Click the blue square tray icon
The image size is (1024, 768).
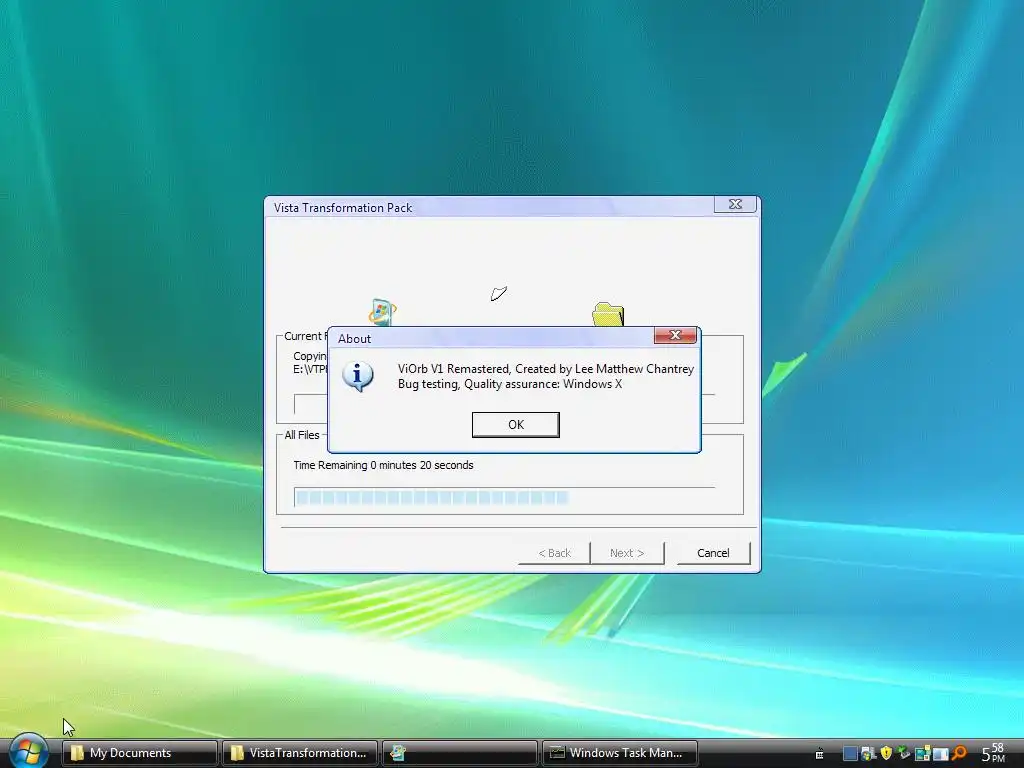pyautogui.click(x=850, y=754)
